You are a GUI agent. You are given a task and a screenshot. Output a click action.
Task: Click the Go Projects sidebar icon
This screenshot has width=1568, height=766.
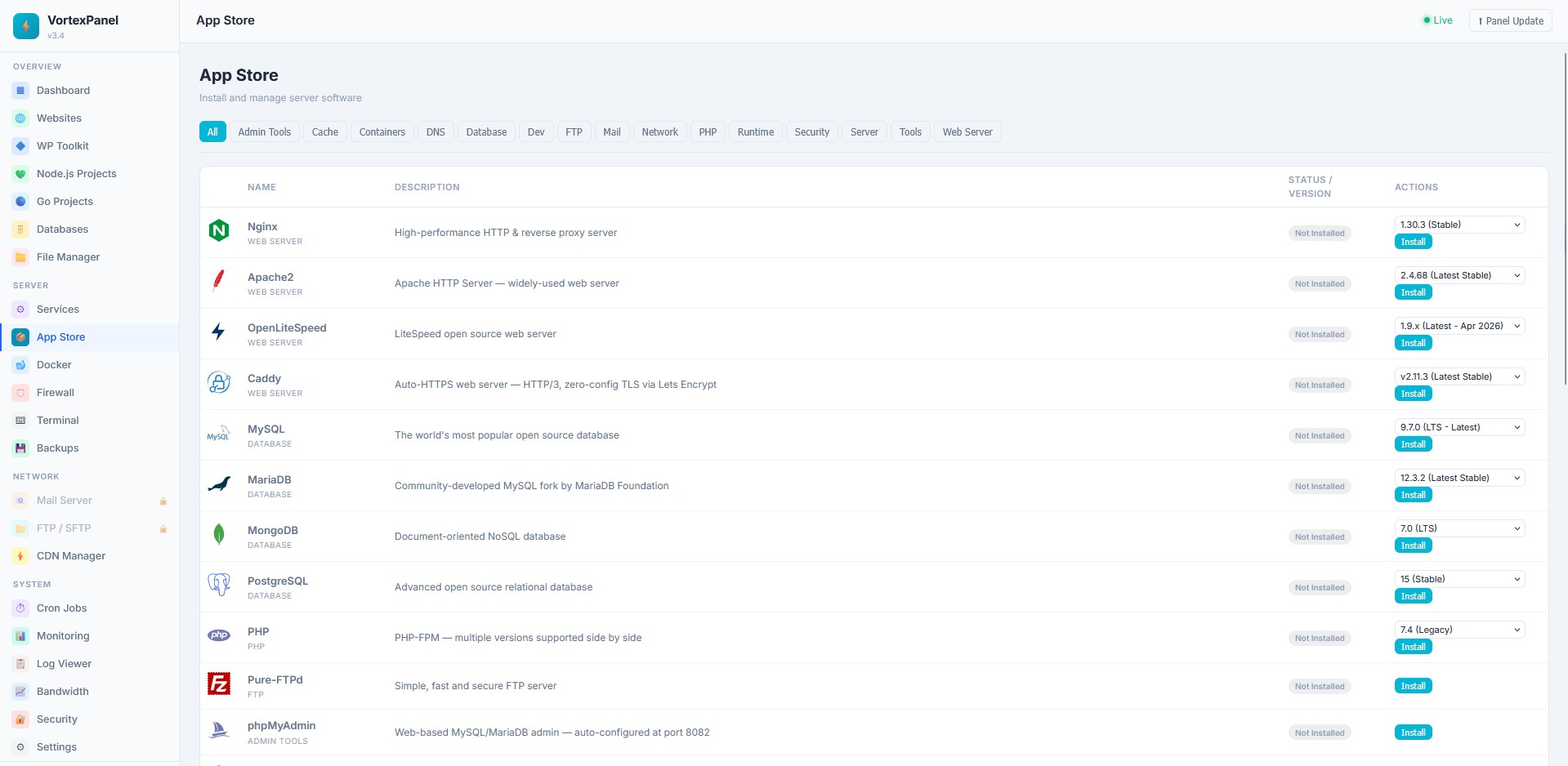pos(21,202)
